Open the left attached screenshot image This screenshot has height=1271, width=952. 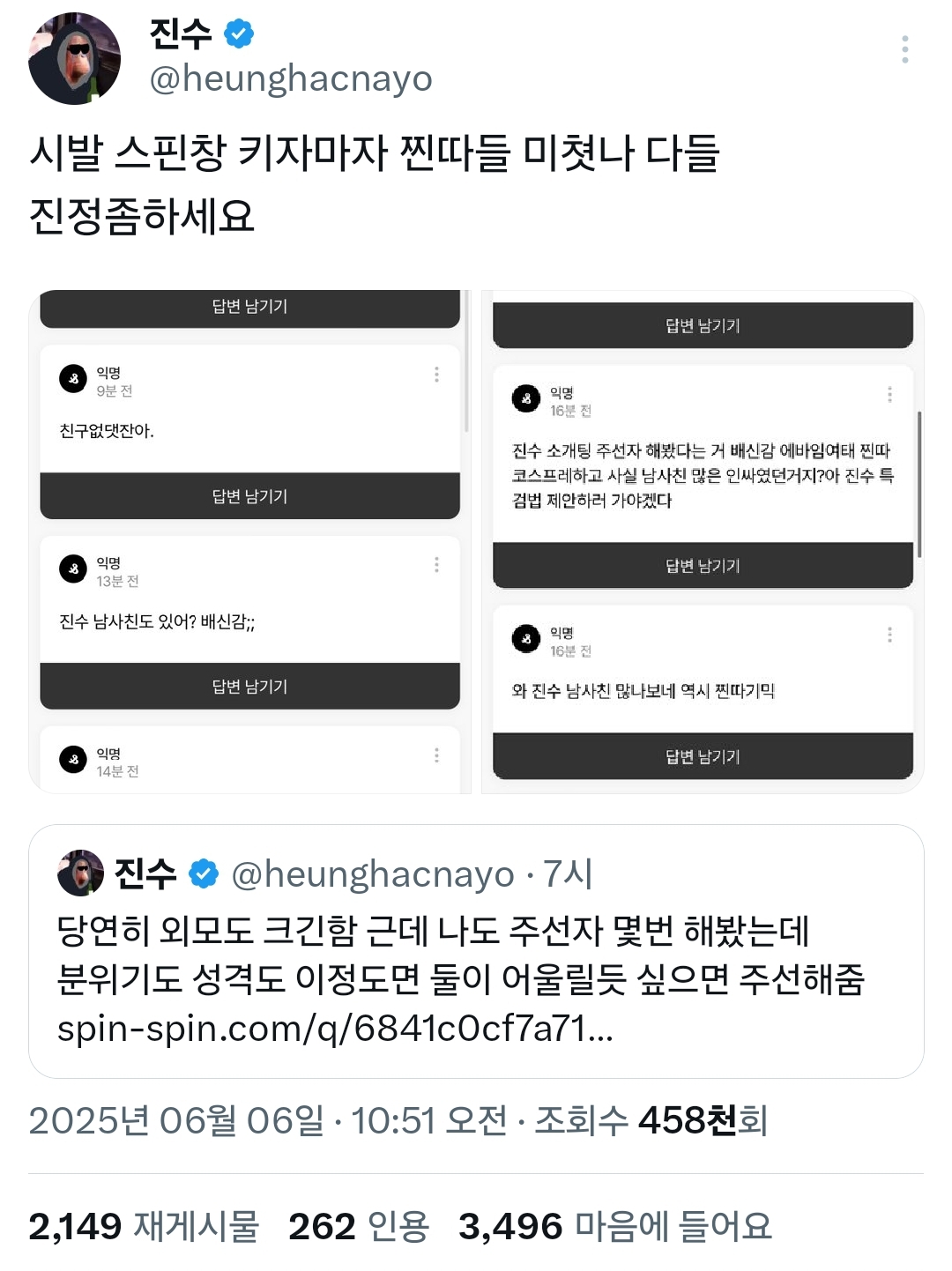tap(250, 542)
